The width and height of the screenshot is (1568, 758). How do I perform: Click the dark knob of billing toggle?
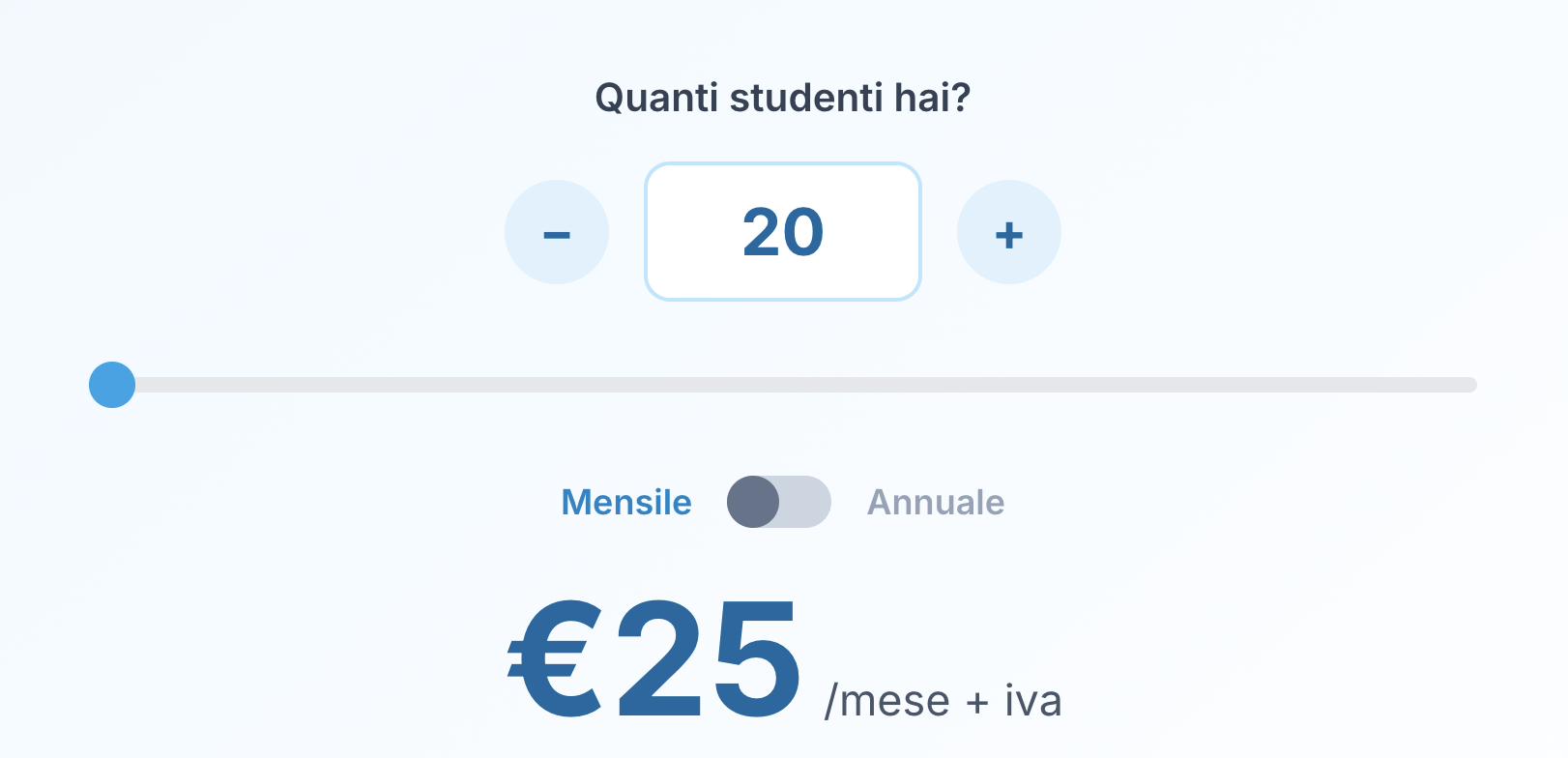(754, 502)
